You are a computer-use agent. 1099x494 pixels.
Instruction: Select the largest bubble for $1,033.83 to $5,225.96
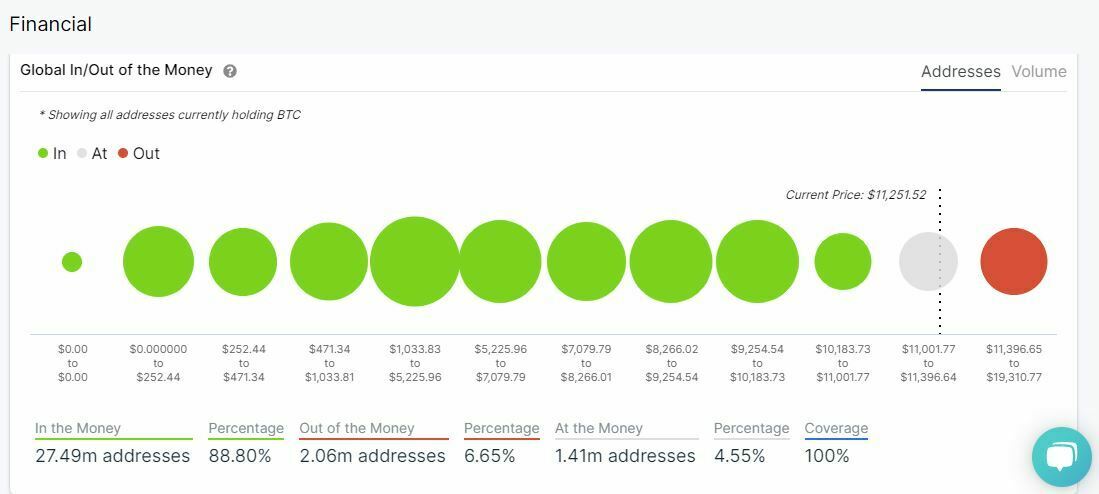pos(414,262)
